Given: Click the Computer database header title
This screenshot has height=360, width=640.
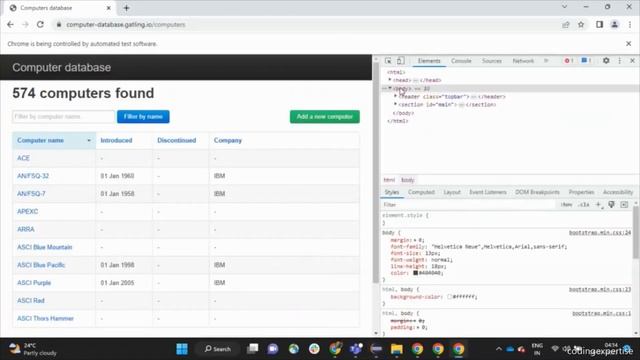Looking at the screenshot, I should click(x=61, y=67).
